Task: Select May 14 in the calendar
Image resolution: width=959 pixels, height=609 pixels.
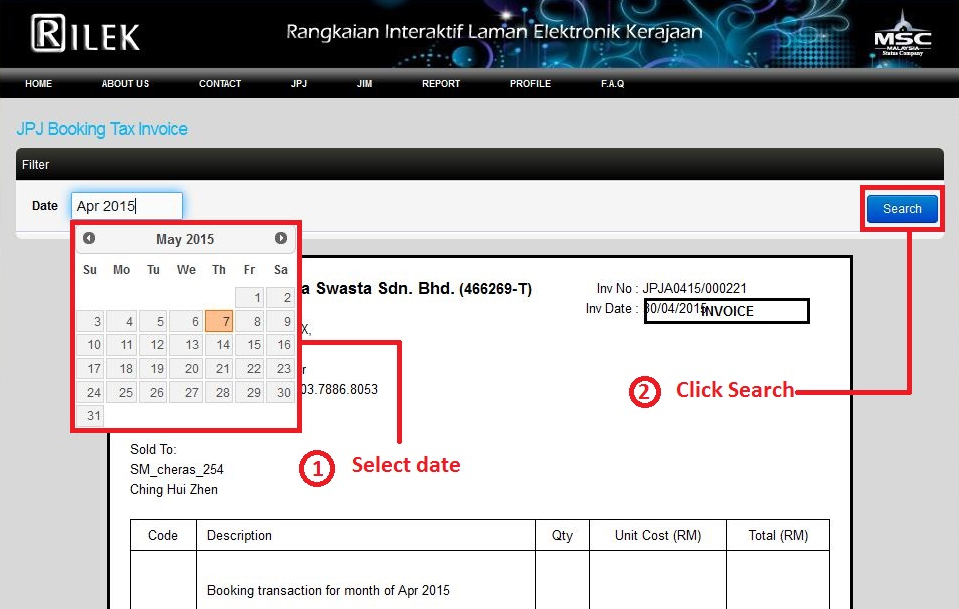Action: coord(219,345)
